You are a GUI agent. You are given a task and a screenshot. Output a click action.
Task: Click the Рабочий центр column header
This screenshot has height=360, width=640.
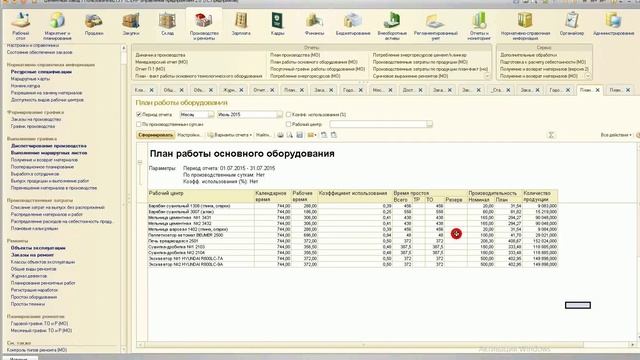click(201, 196)
